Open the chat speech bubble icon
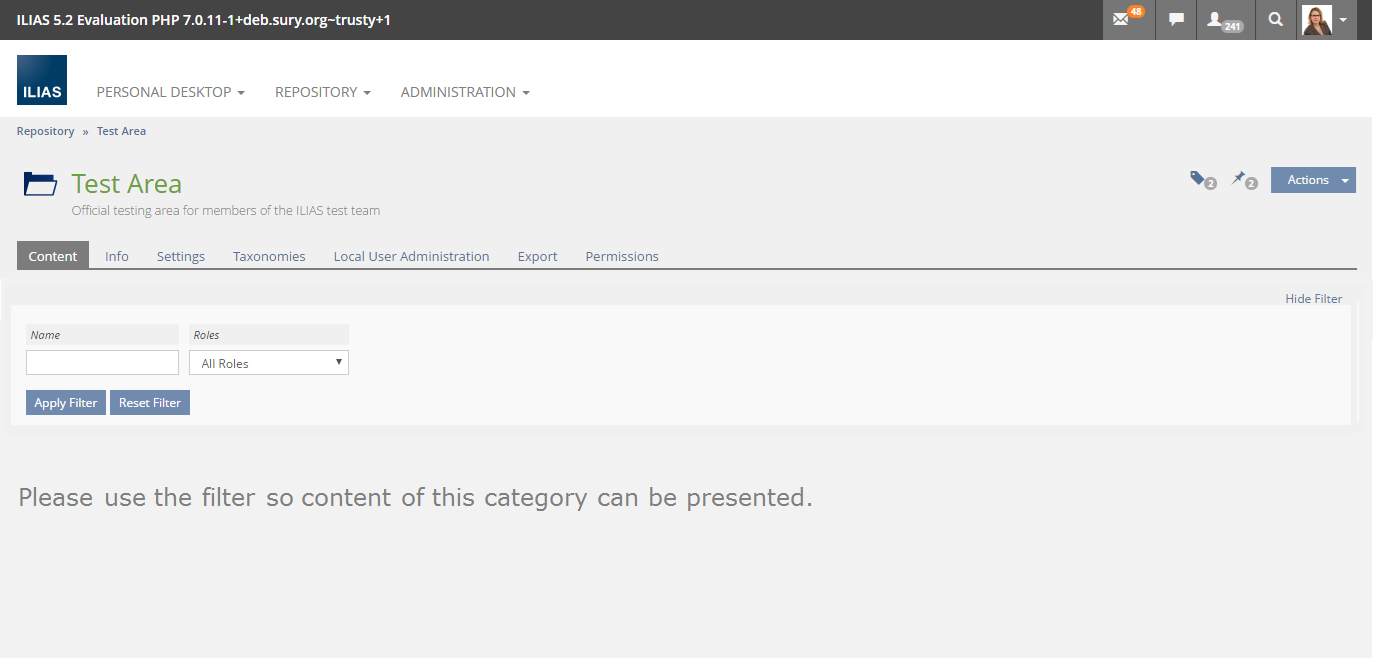The width and height of the screenshot is (1373, 658). [x=1177, y=19]
